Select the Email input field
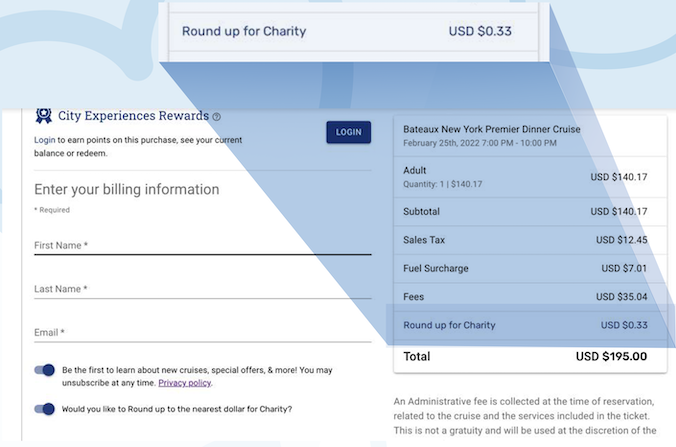 pyautogui.click(x=202, y=333)
